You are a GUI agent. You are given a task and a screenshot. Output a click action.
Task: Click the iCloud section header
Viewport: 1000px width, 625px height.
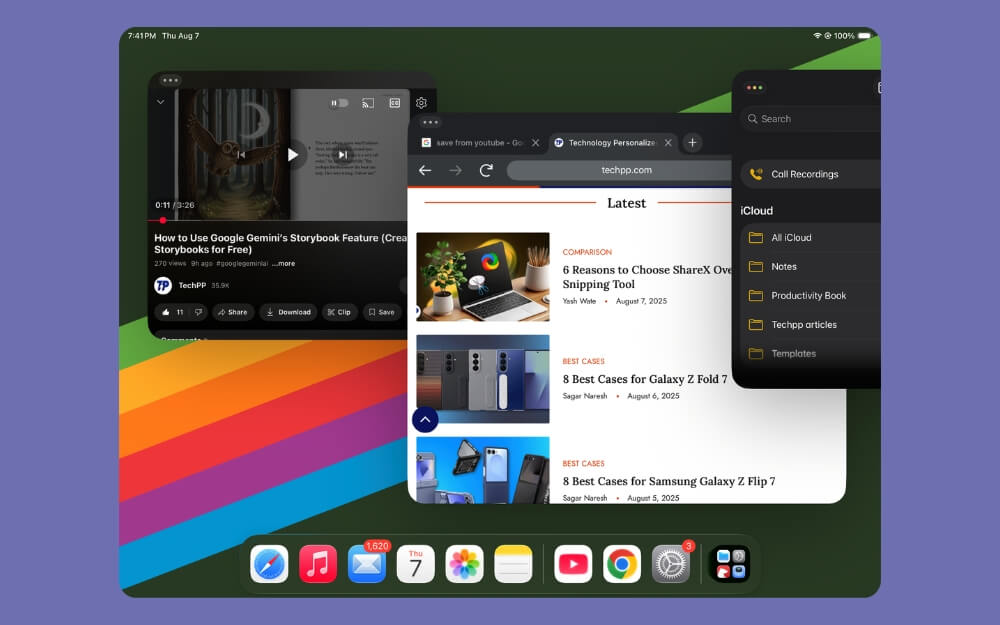756,210
